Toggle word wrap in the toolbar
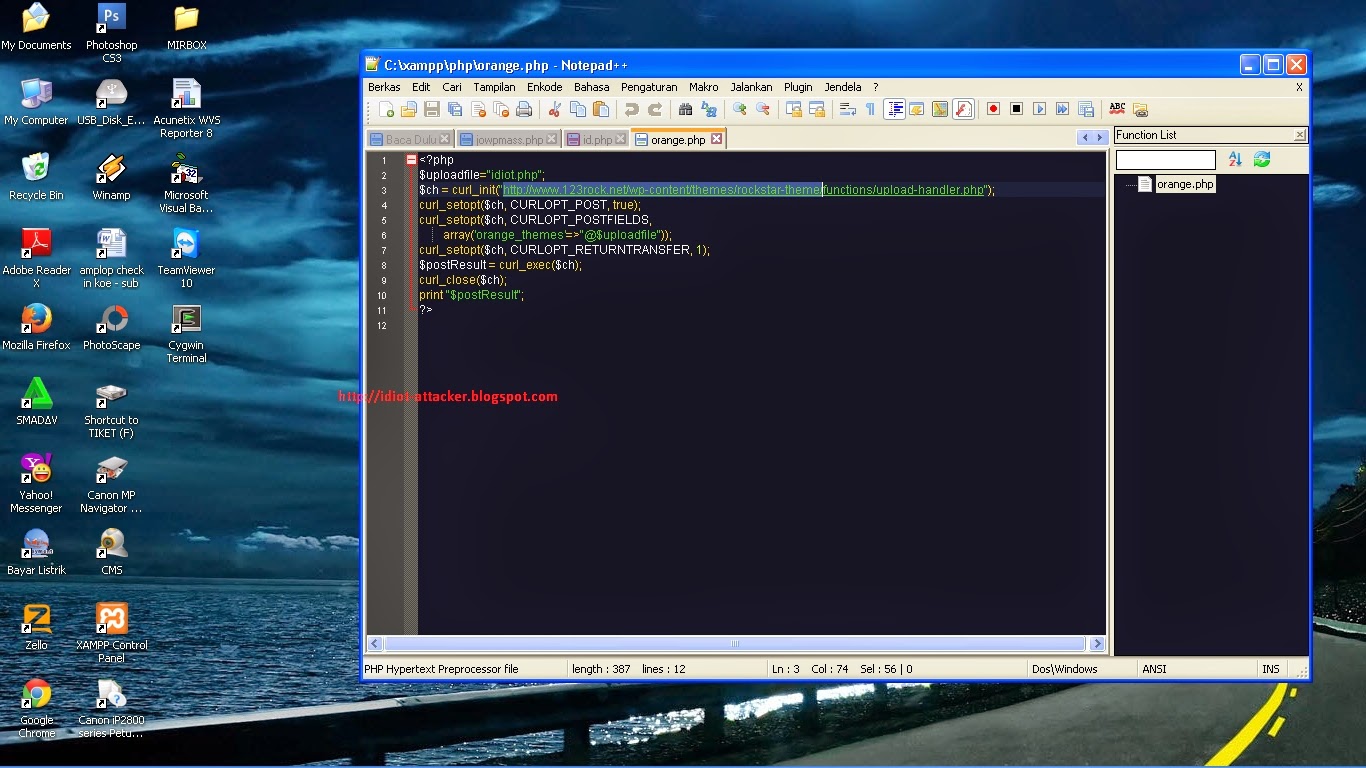Viewport: 1366px width, 768px height. (x=847, y=109)
